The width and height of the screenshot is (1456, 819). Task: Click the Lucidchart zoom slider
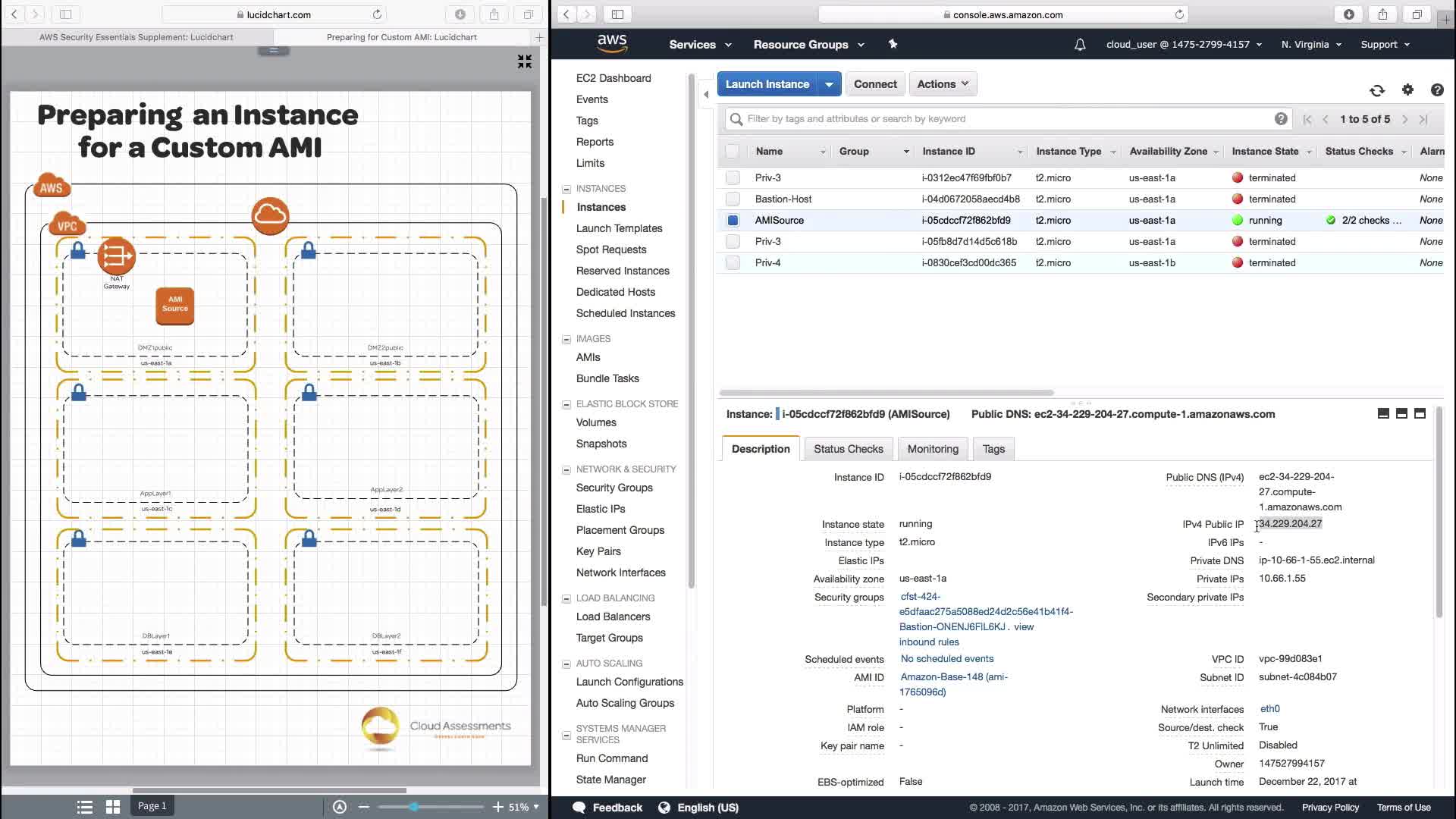[x=414, y=807]
